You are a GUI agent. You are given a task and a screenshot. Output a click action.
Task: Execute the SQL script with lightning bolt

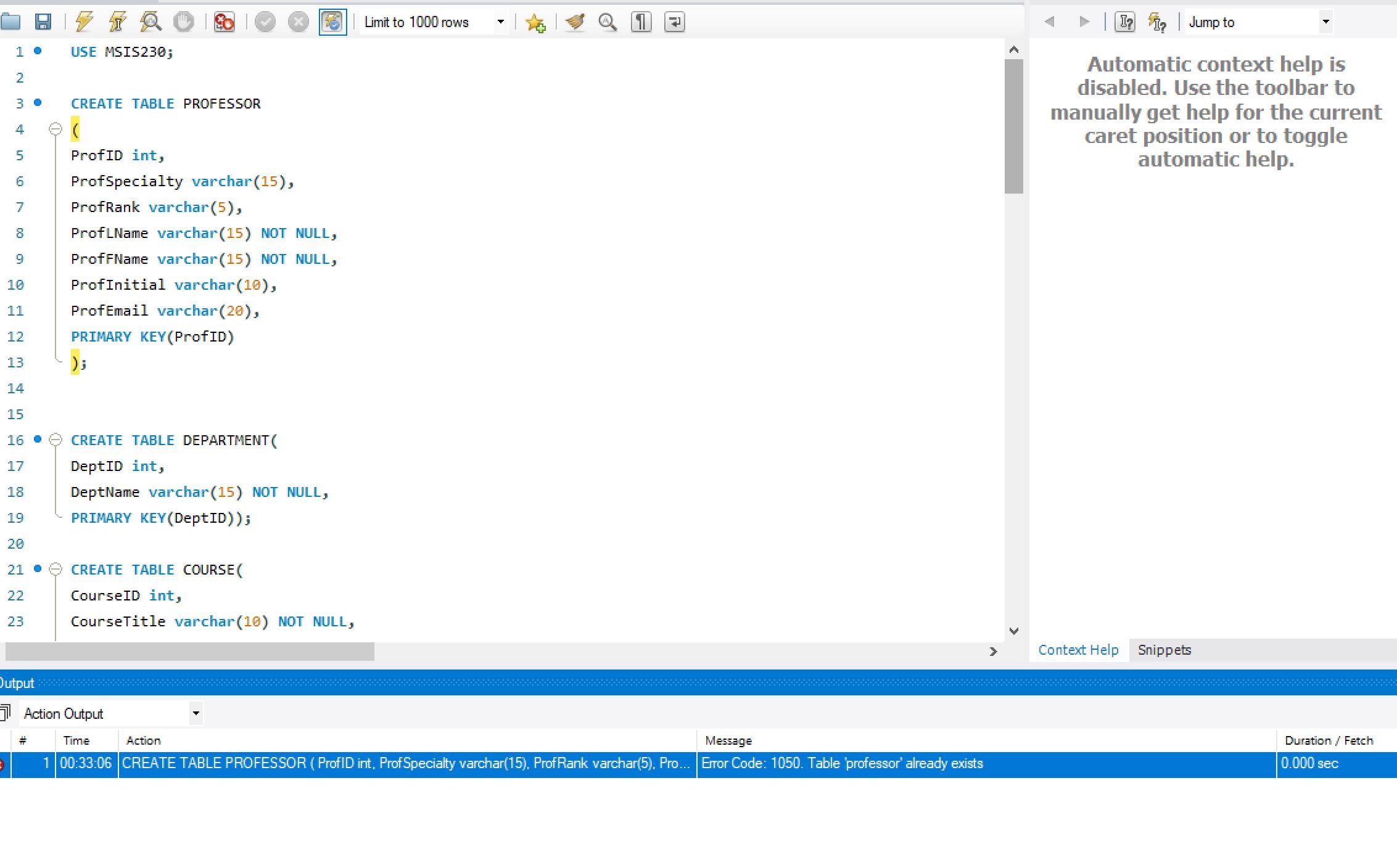coord(83,22)
